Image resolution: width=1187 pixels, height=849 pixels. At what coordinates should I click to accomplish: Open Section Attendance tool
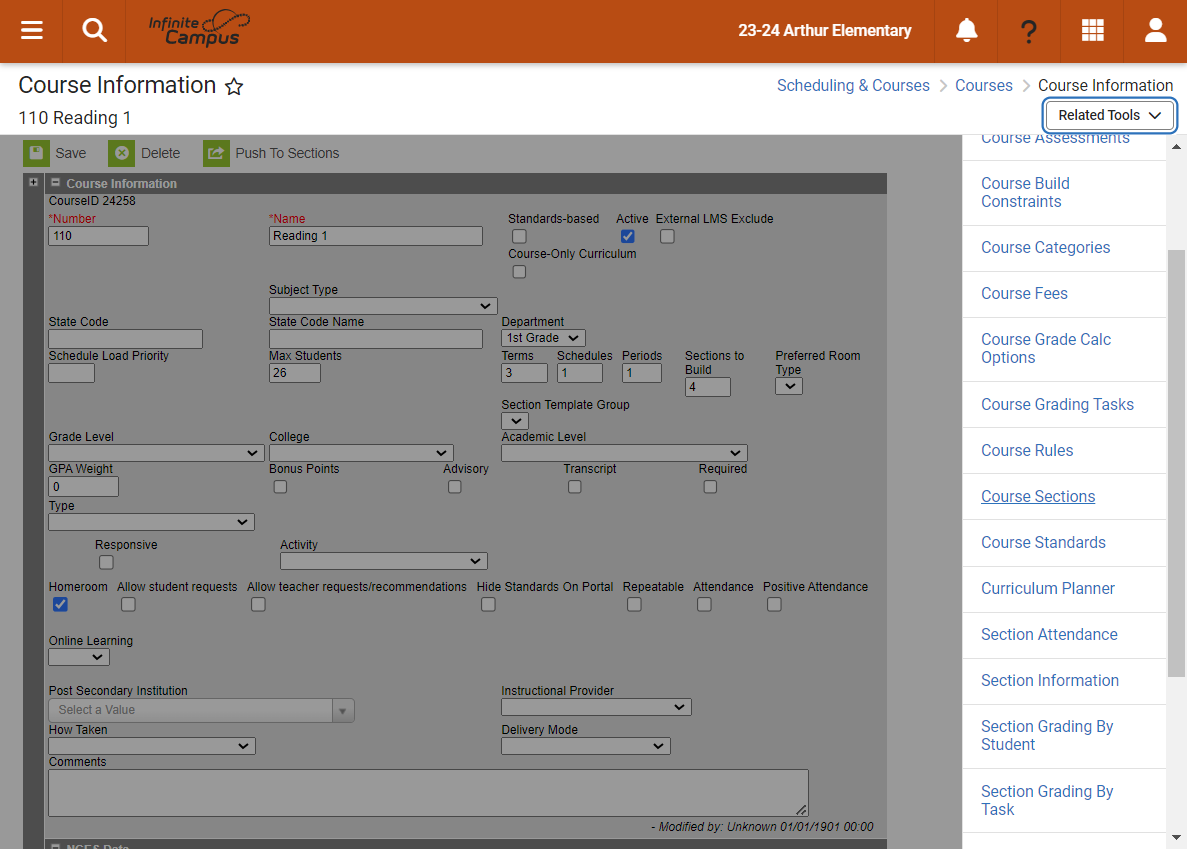click(x=1049, y=635)
